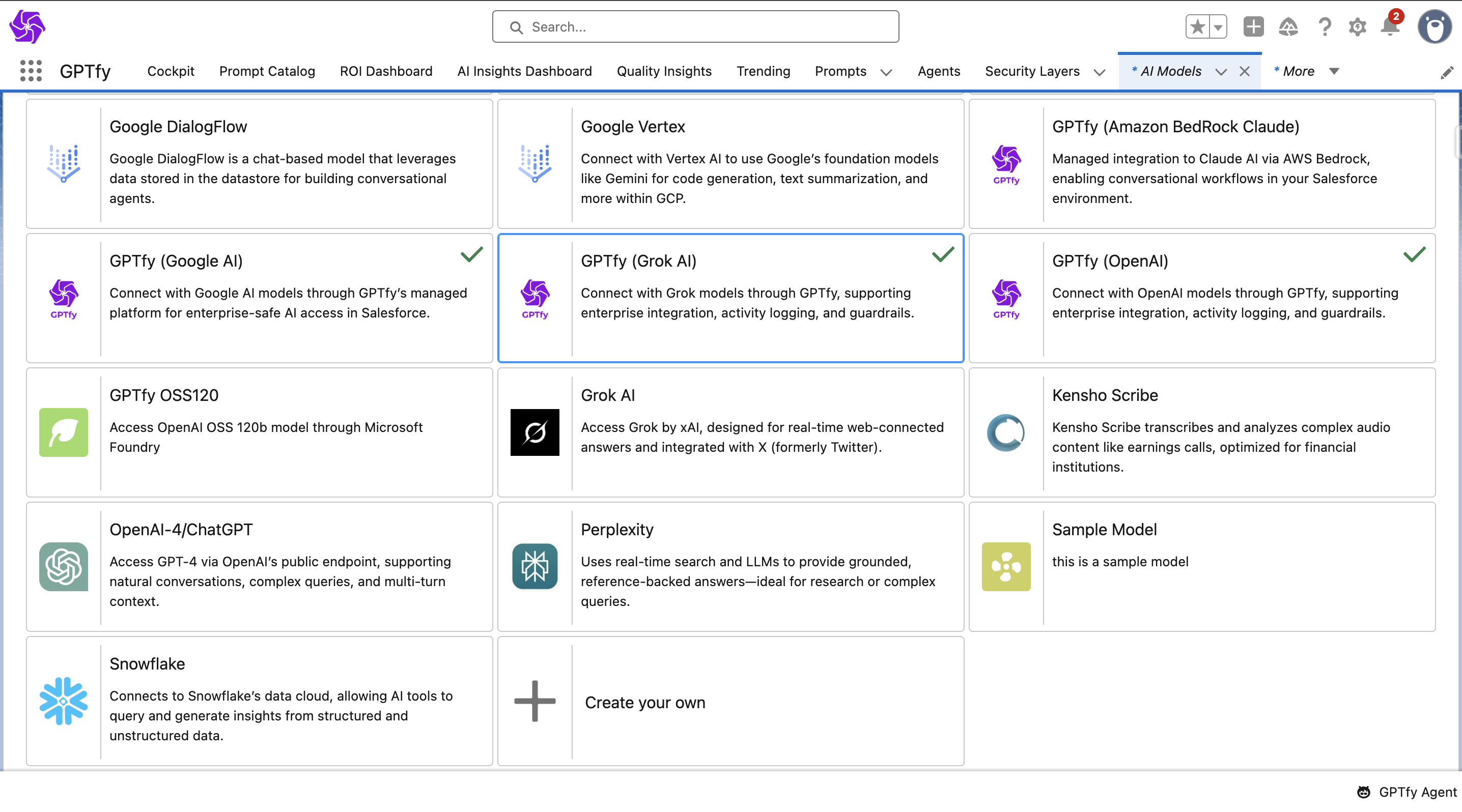Click inside the global Search field

pyautogui.click(x=695, y=26)
